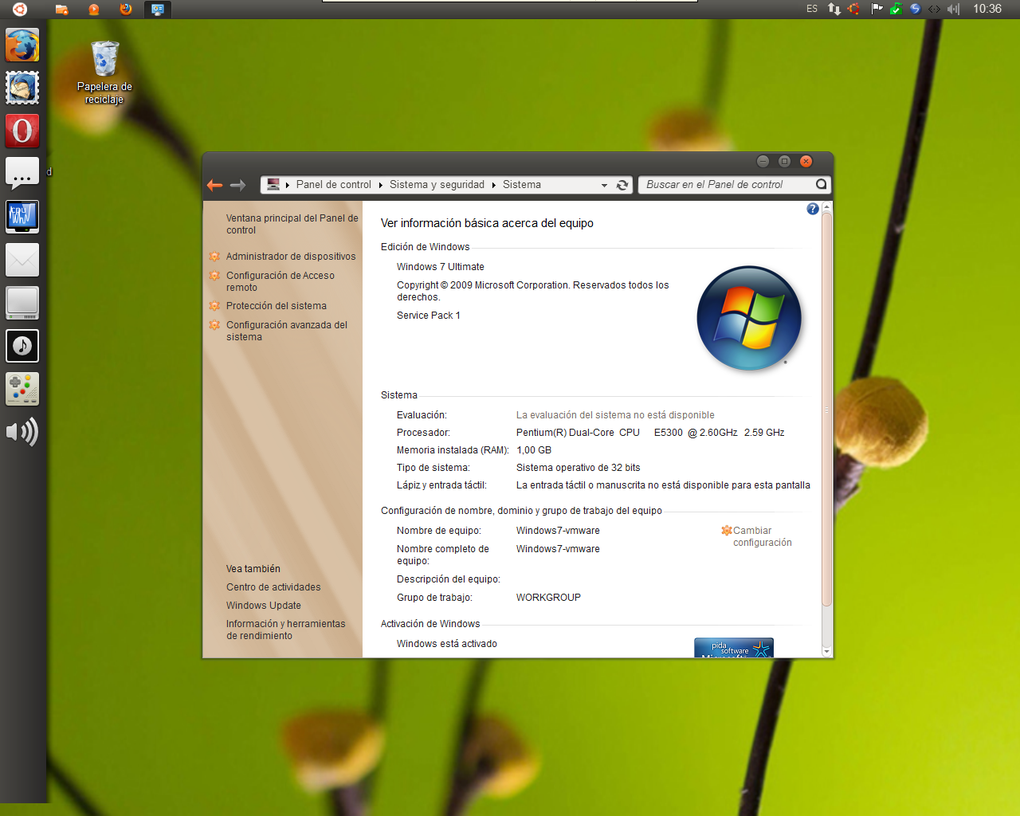Click the blue globe tray icon
This screenshot has width=1020, height=816.
(915, 9)
